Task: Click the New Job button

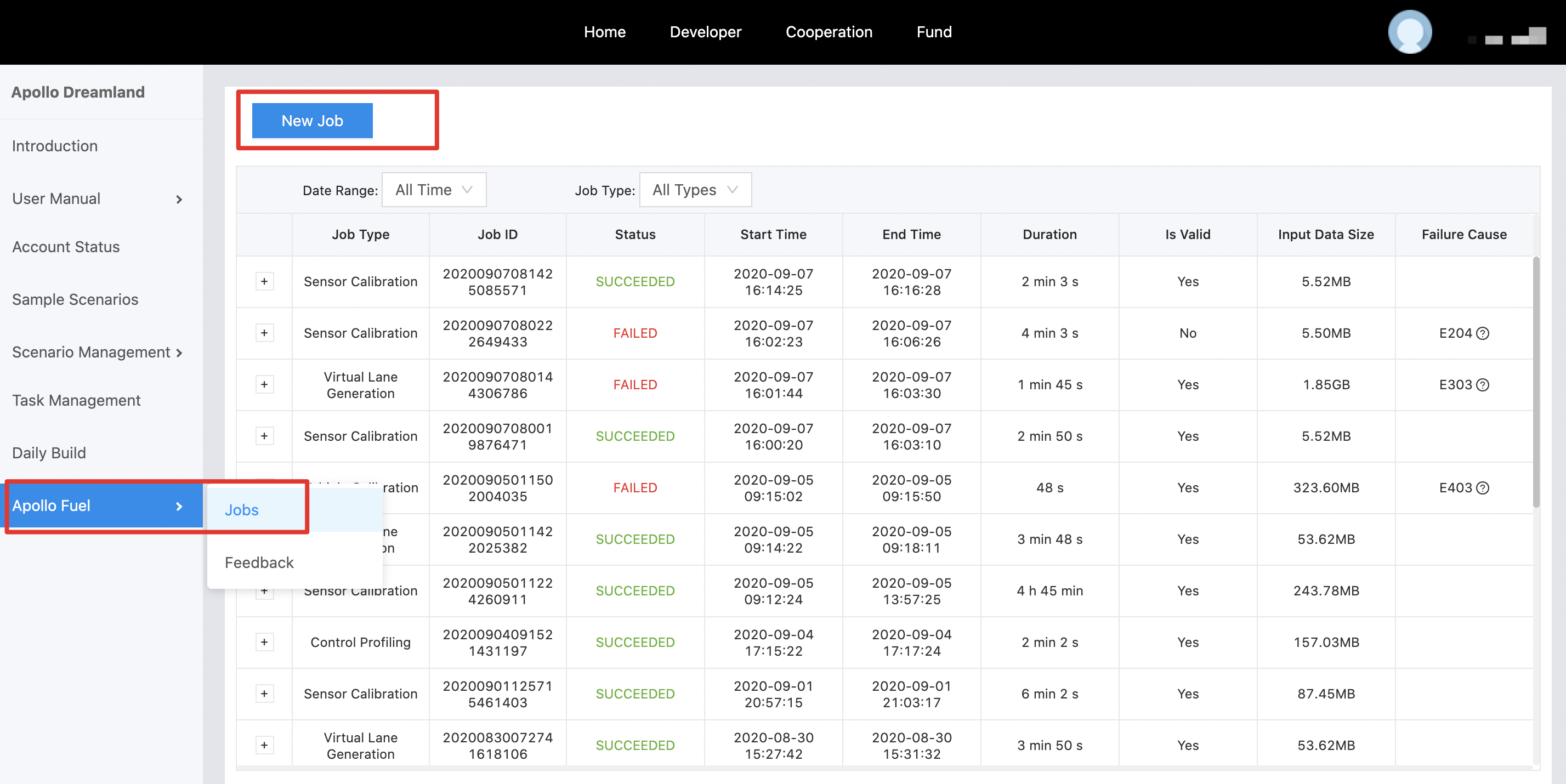Action: pyautogui.click(x=312, y=119)
